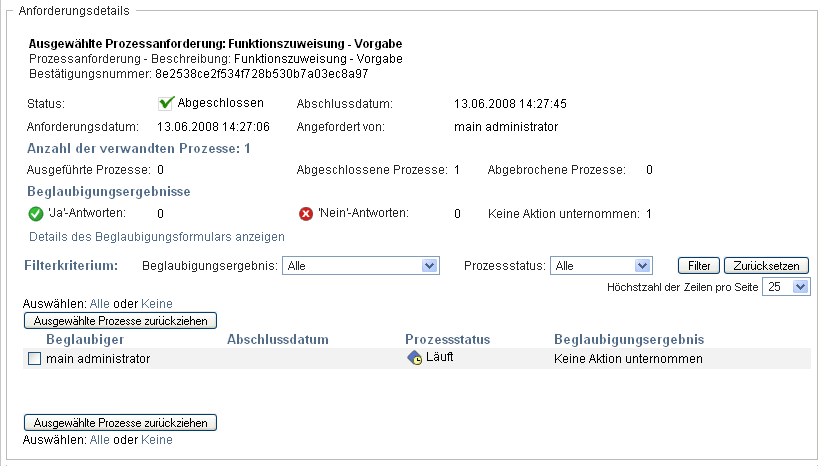Click the bottom Ausgewählte Prozesse zurückziehen button
821x466 pixels.
click(120, 423)
